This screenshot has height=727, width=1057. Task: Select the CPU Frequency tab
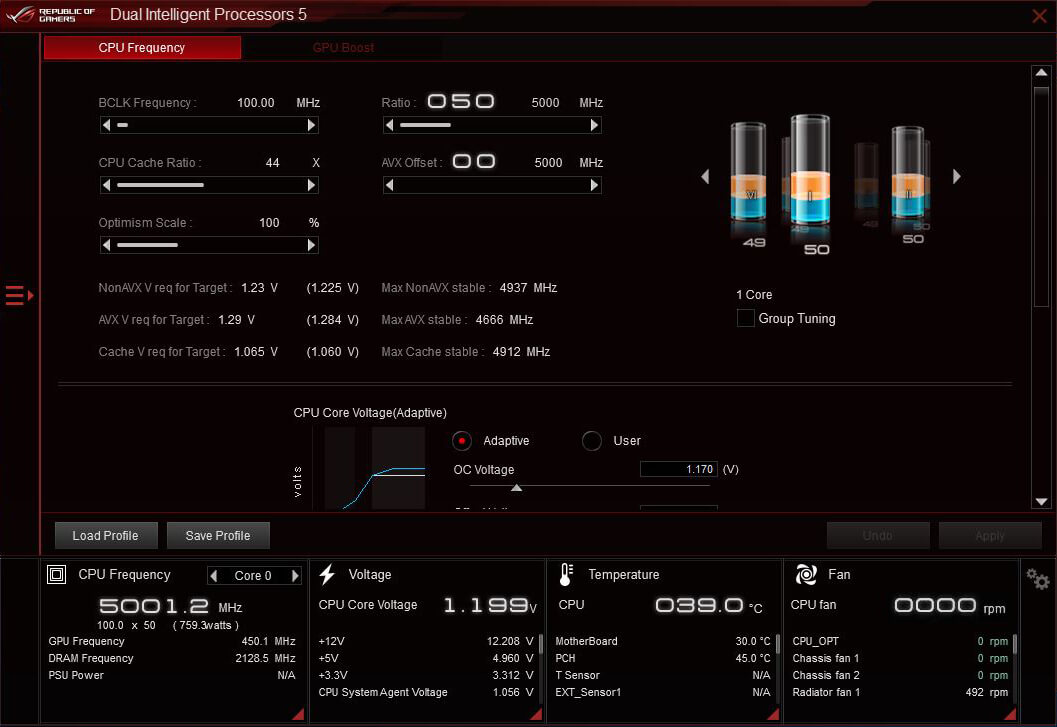tap(142, 48)
